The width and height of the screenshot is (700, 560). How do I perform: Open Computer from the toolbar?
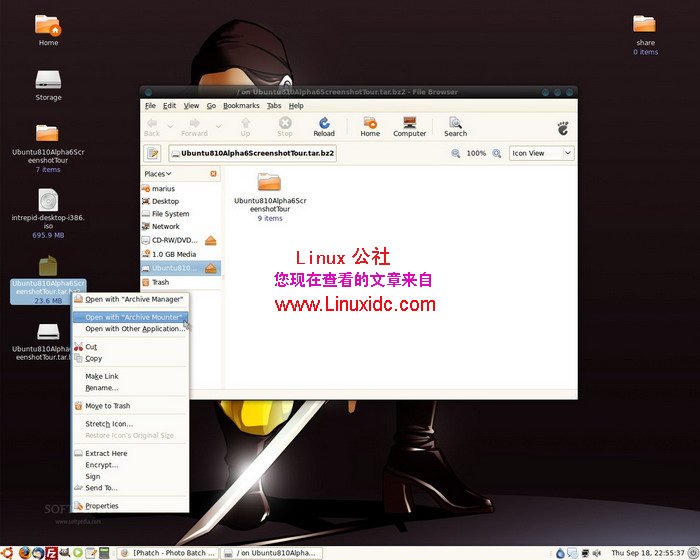(x=409, y=127)
